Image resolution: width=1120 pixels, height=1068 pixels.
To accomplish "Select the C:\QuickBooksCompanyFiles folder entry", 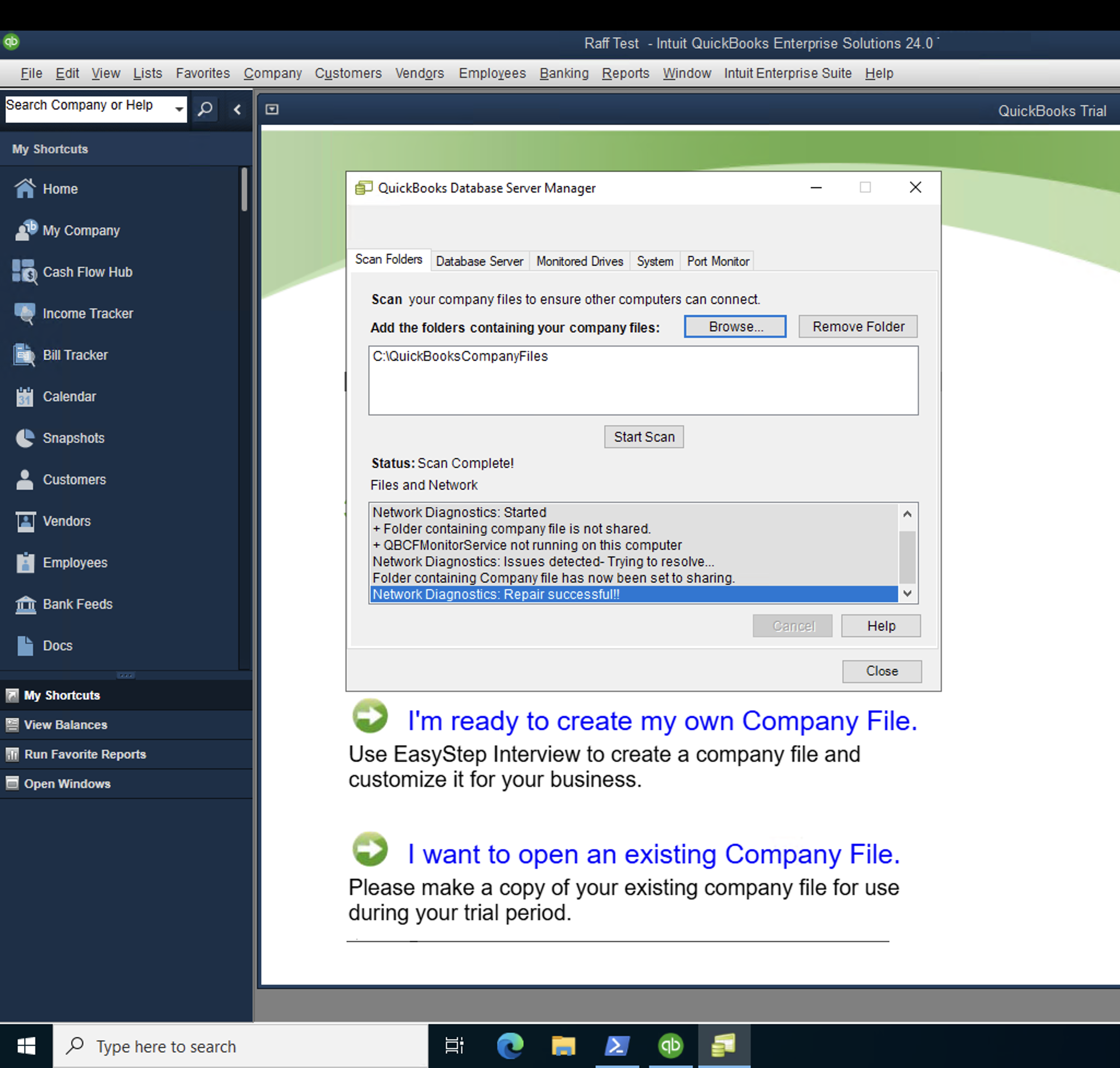I will [x=460, y=356].
